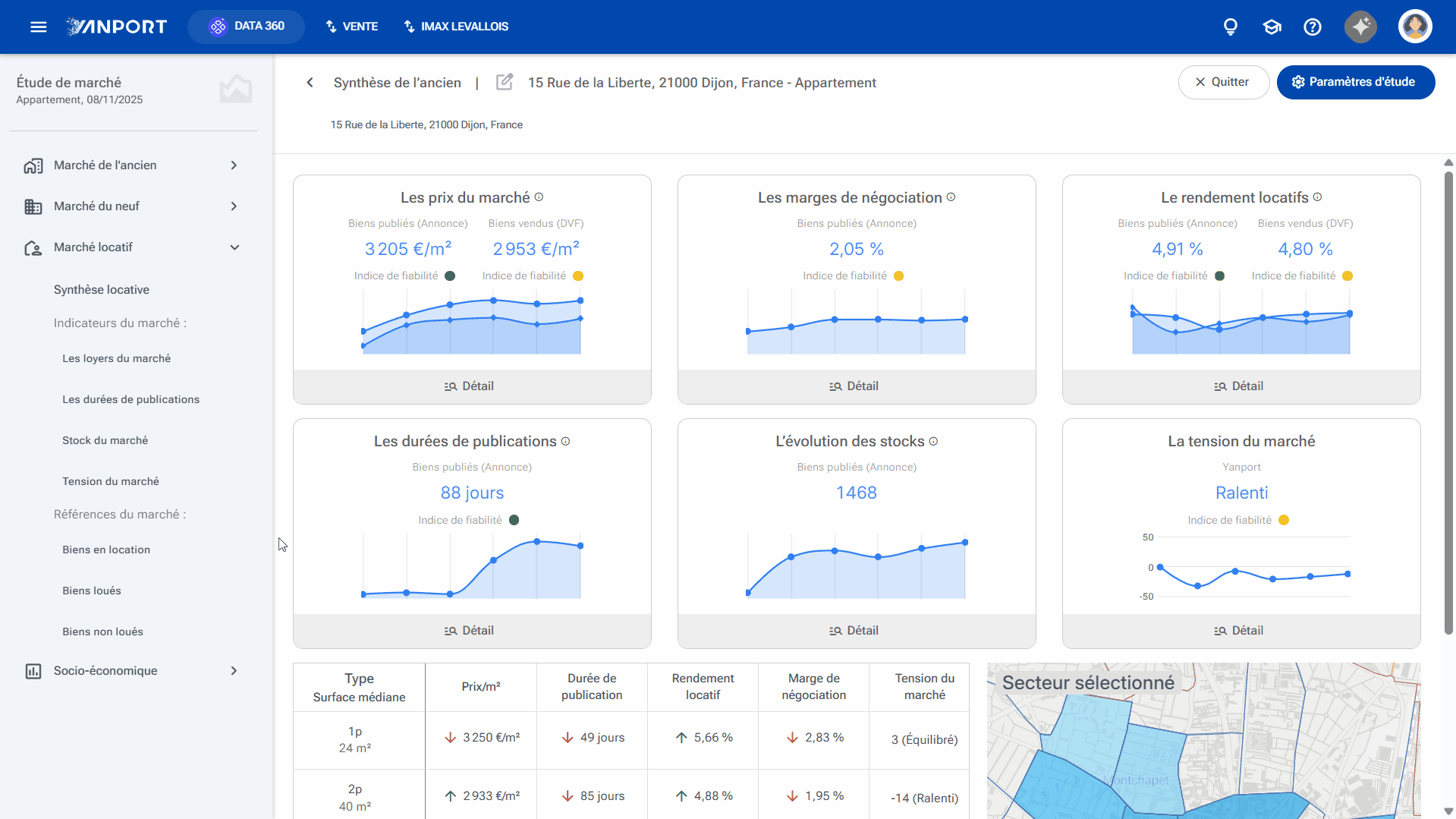Open the user profile avatar

pos(1415,27)
